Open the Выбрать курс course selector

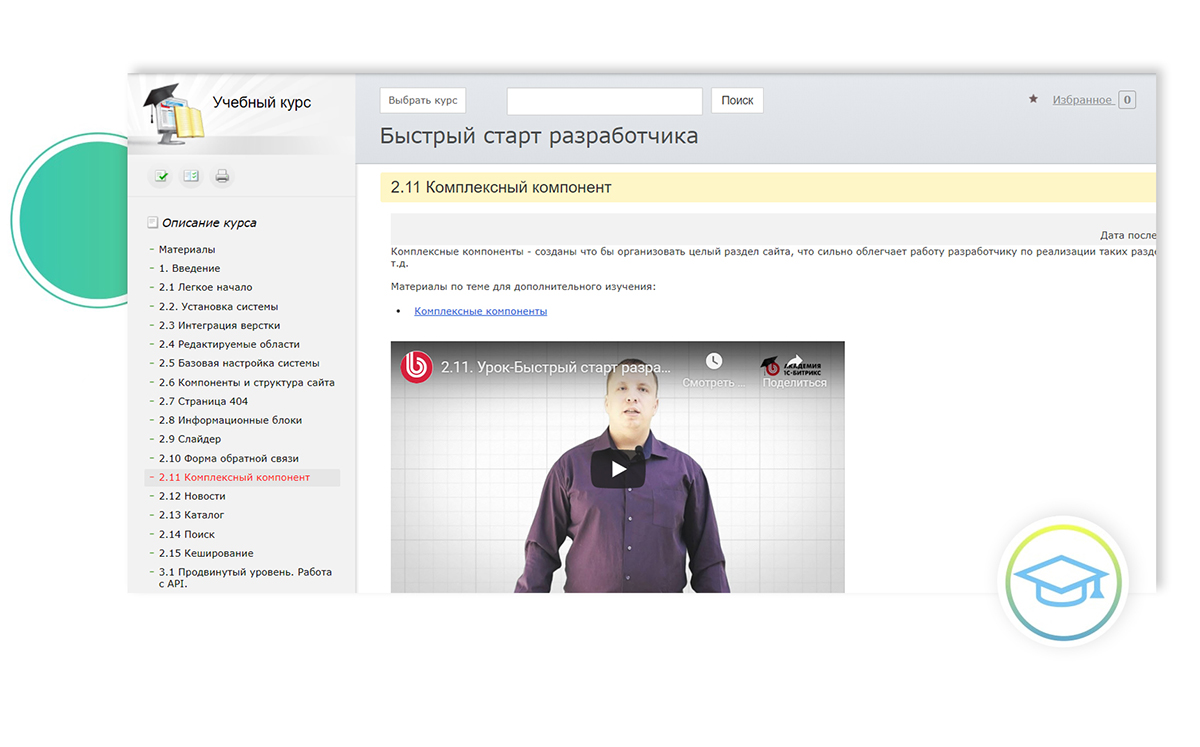pyautogui.click(x=423, y=101)
